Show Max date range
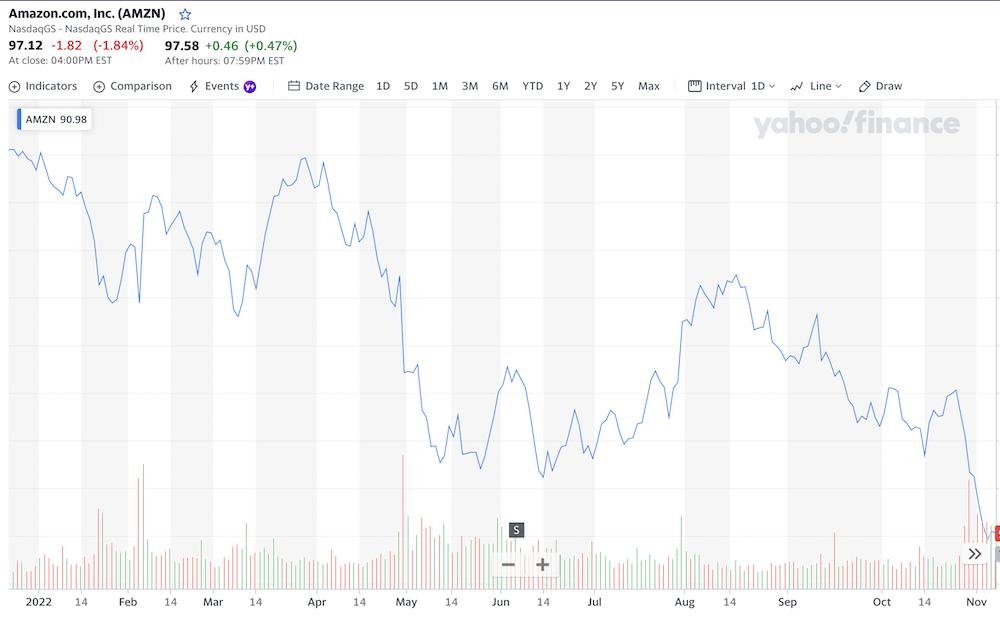The height and width of the screenshot is (619, 1000). coord(649,86)
